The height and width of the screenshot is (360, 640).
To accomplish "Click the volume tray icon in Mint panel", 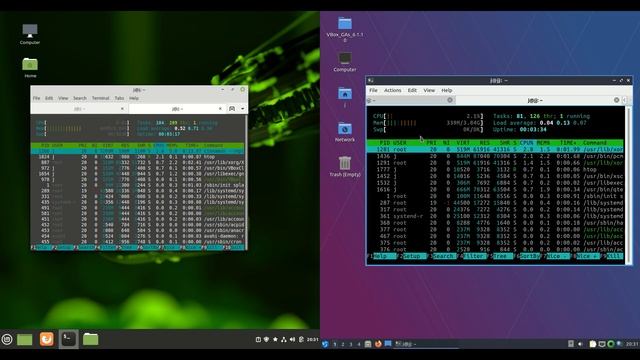I will pos(292,339).
